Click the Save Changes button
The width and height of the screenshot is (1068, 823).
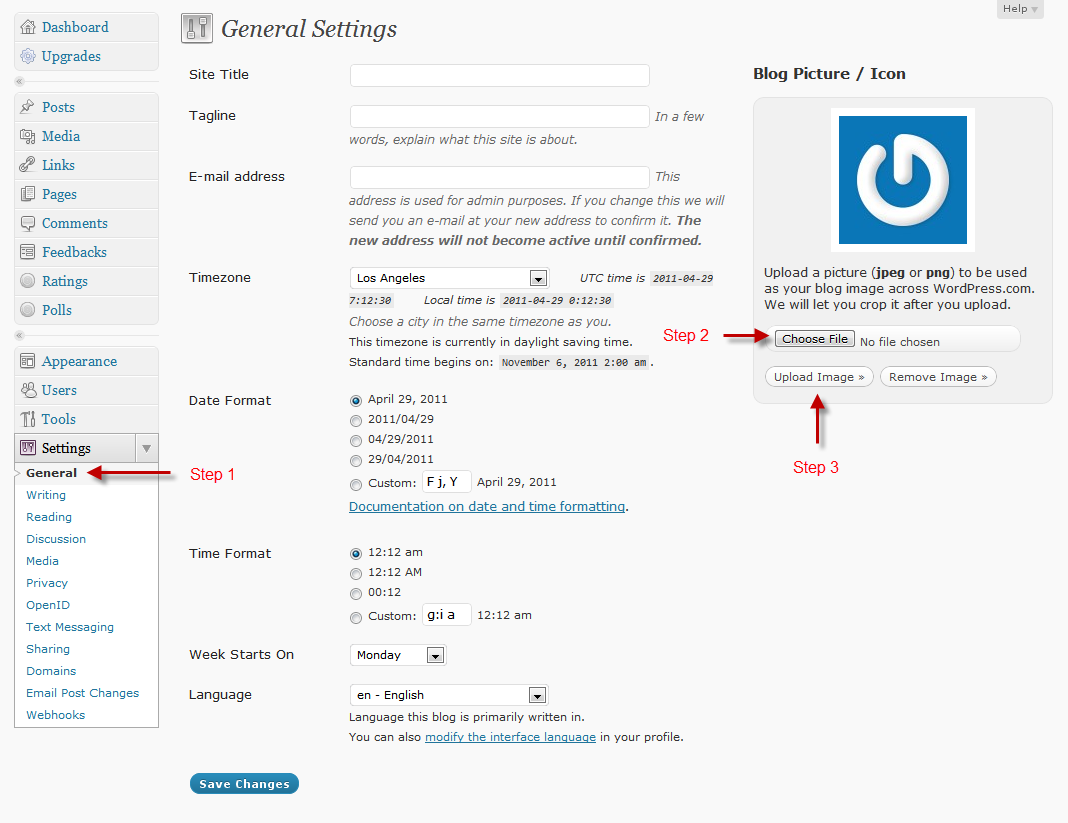point(243,783)
